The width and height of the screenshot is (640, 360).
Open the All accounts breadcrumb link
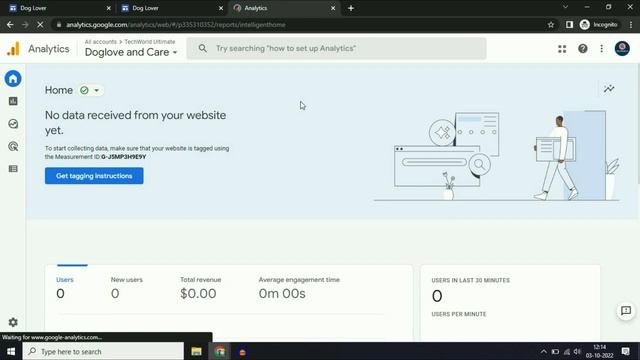coord(100,42)
